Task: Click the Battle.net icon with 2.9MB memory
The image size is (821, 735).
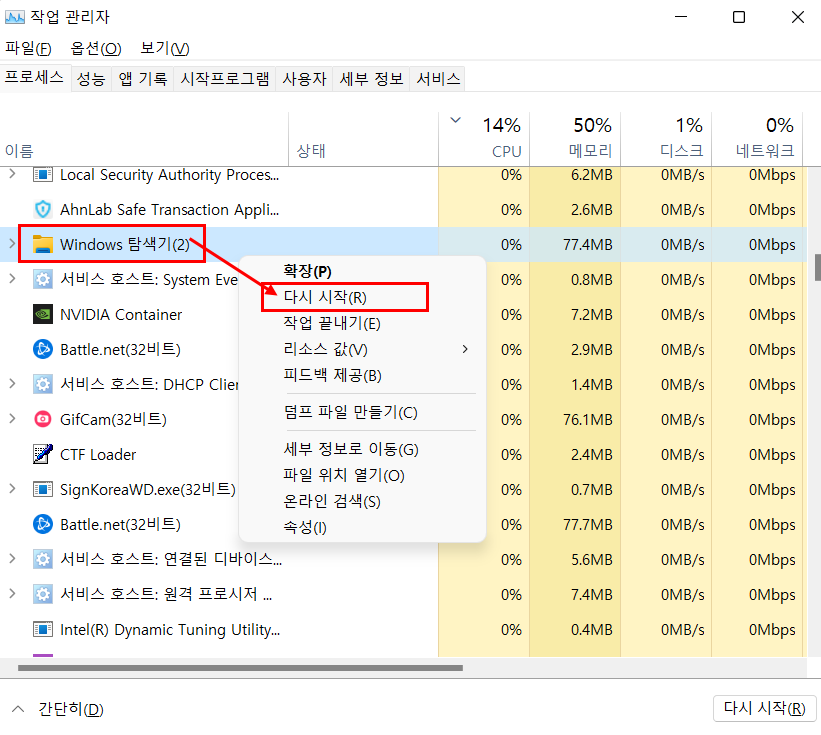Action: coord(42,349)
